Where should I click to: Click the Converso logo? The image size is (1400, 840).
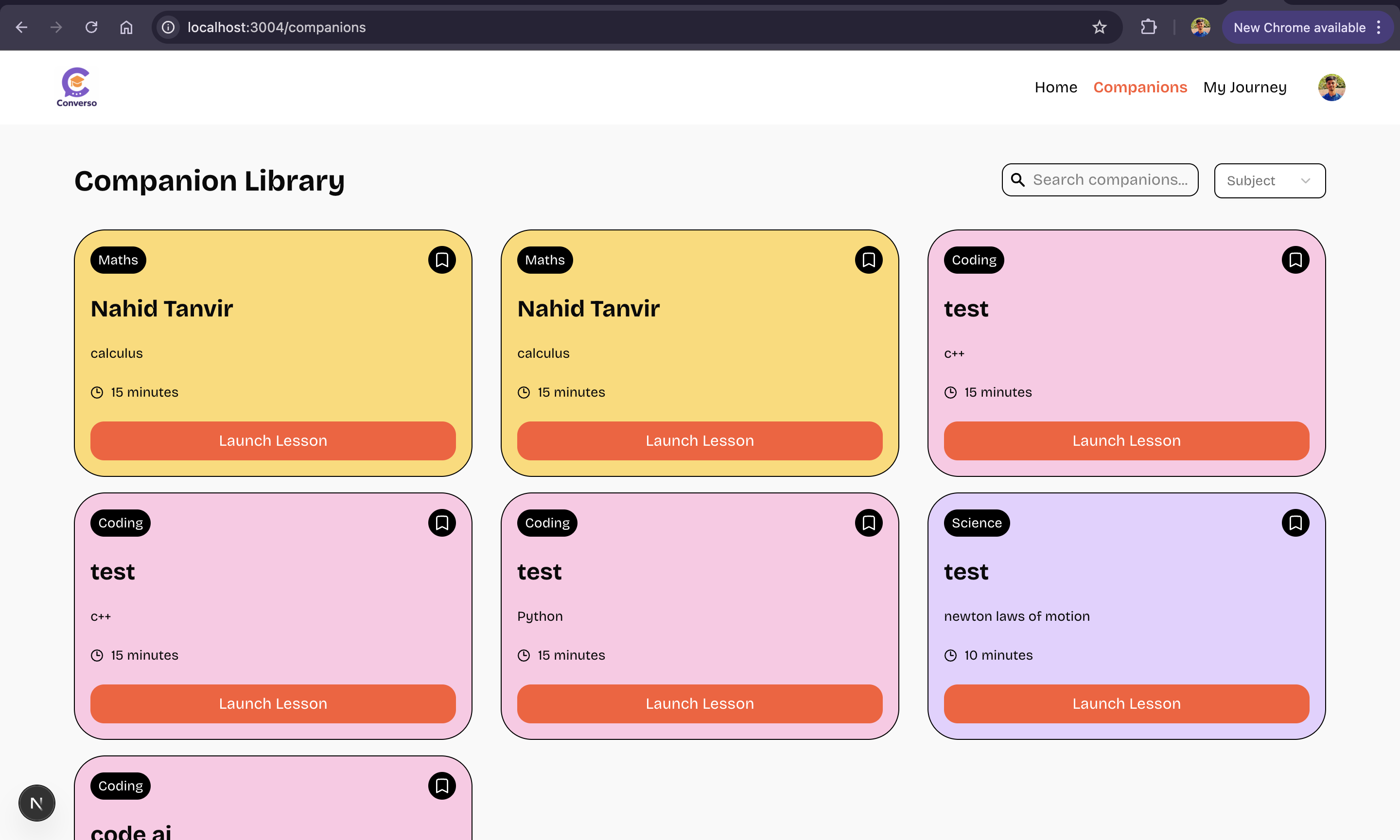click(76, 87)
